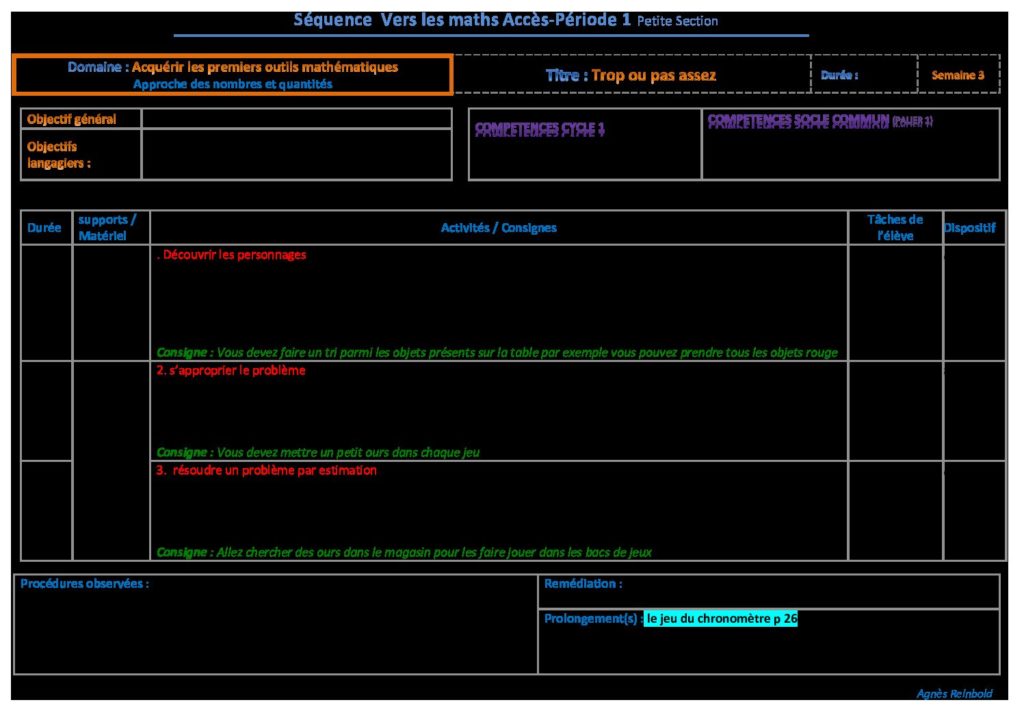This screenshot has width=1024, height=724.
Task: Select the 'supports / Matériel' column header
Action: (109, 228)
